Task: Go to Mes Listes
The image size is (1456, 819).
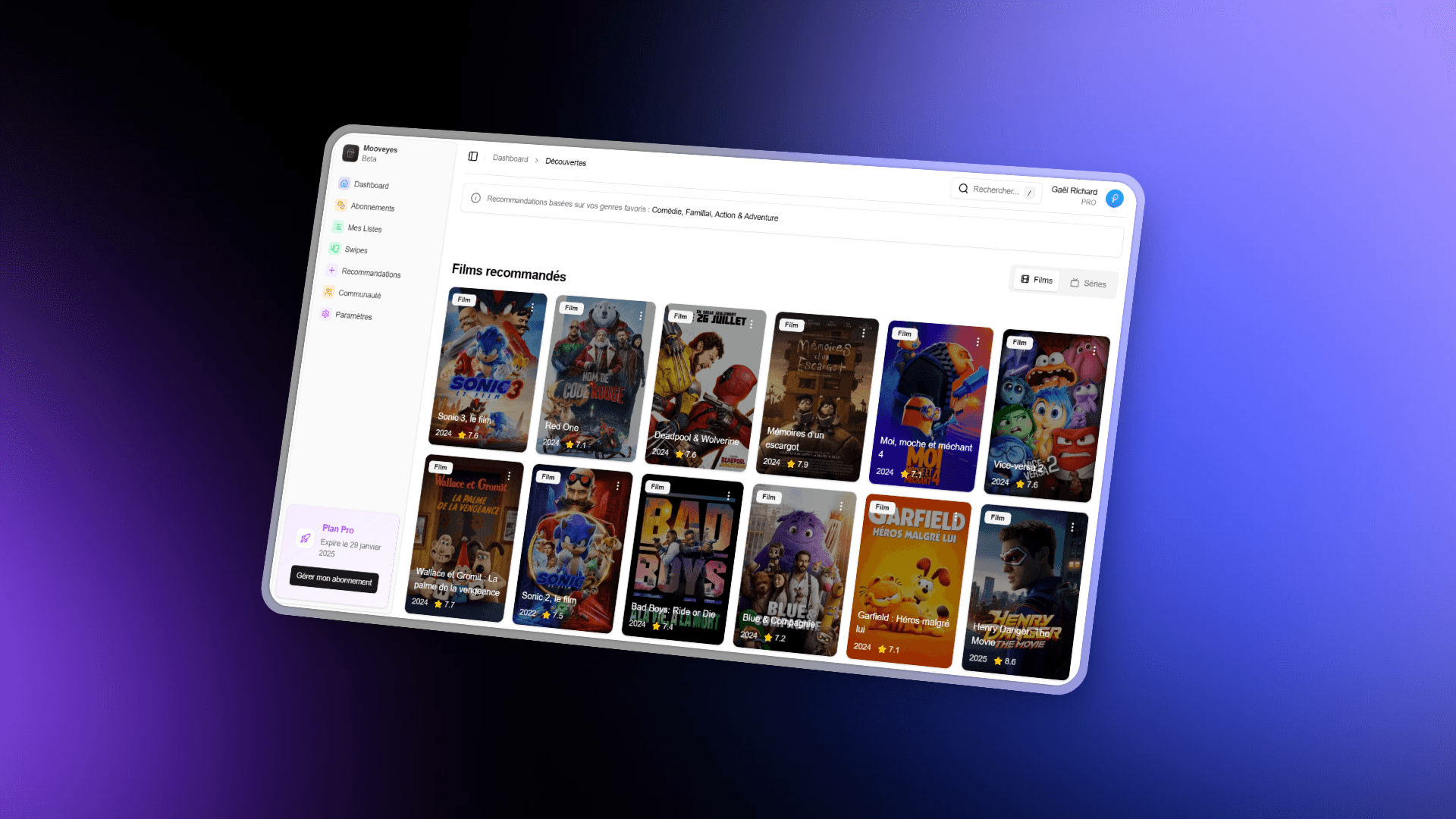Action: coord(357,227)
